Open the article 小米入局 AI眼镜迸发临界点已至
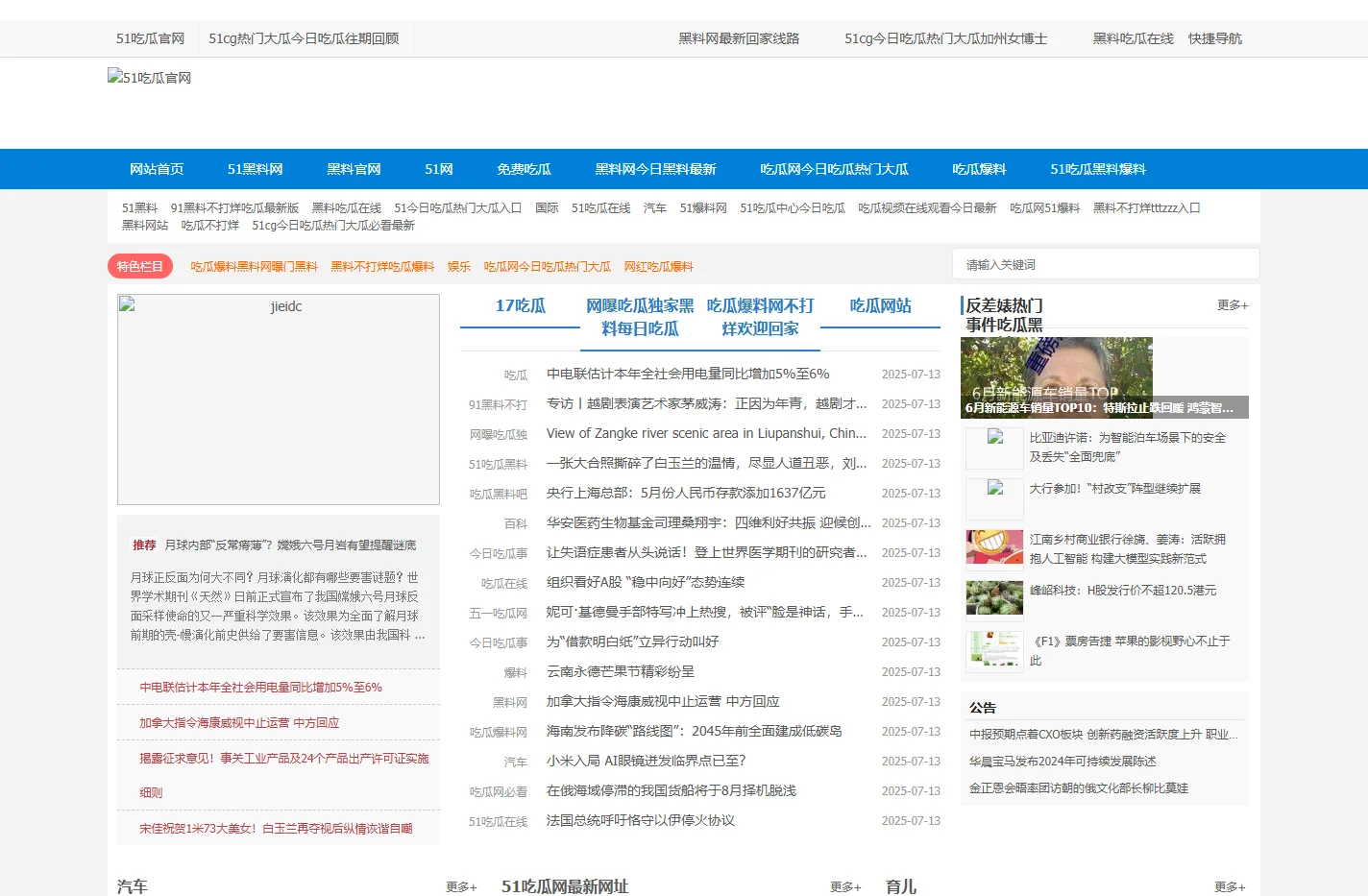This screenshot has width=1368, height=896. [x=647, y=762]
